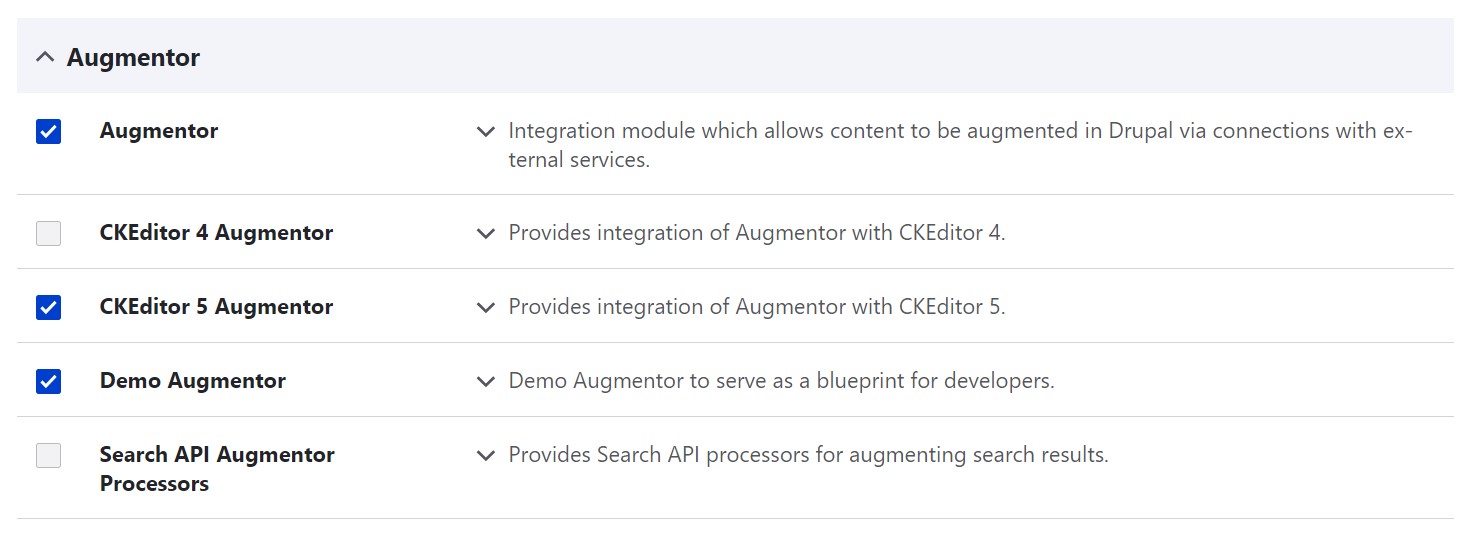Disable the CKEditor 5 Augmentor checkbox
This screenshot has width=1472, height=535.
coord(48,307)
